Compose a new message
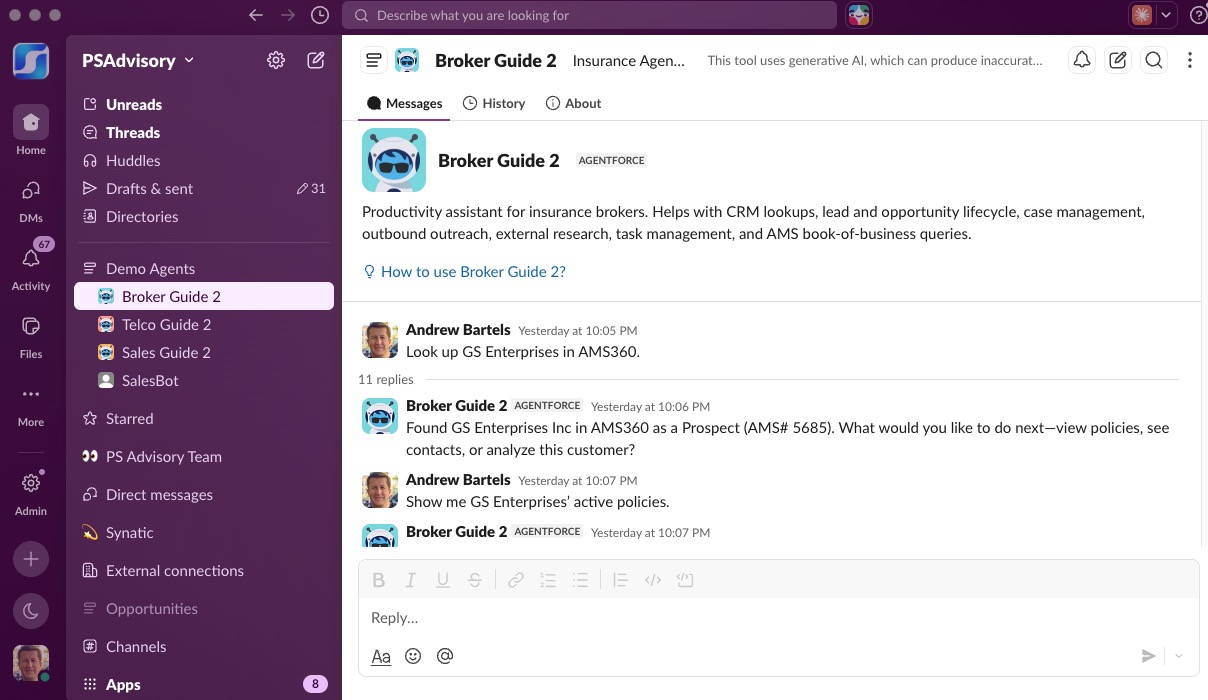 (316, 60)
